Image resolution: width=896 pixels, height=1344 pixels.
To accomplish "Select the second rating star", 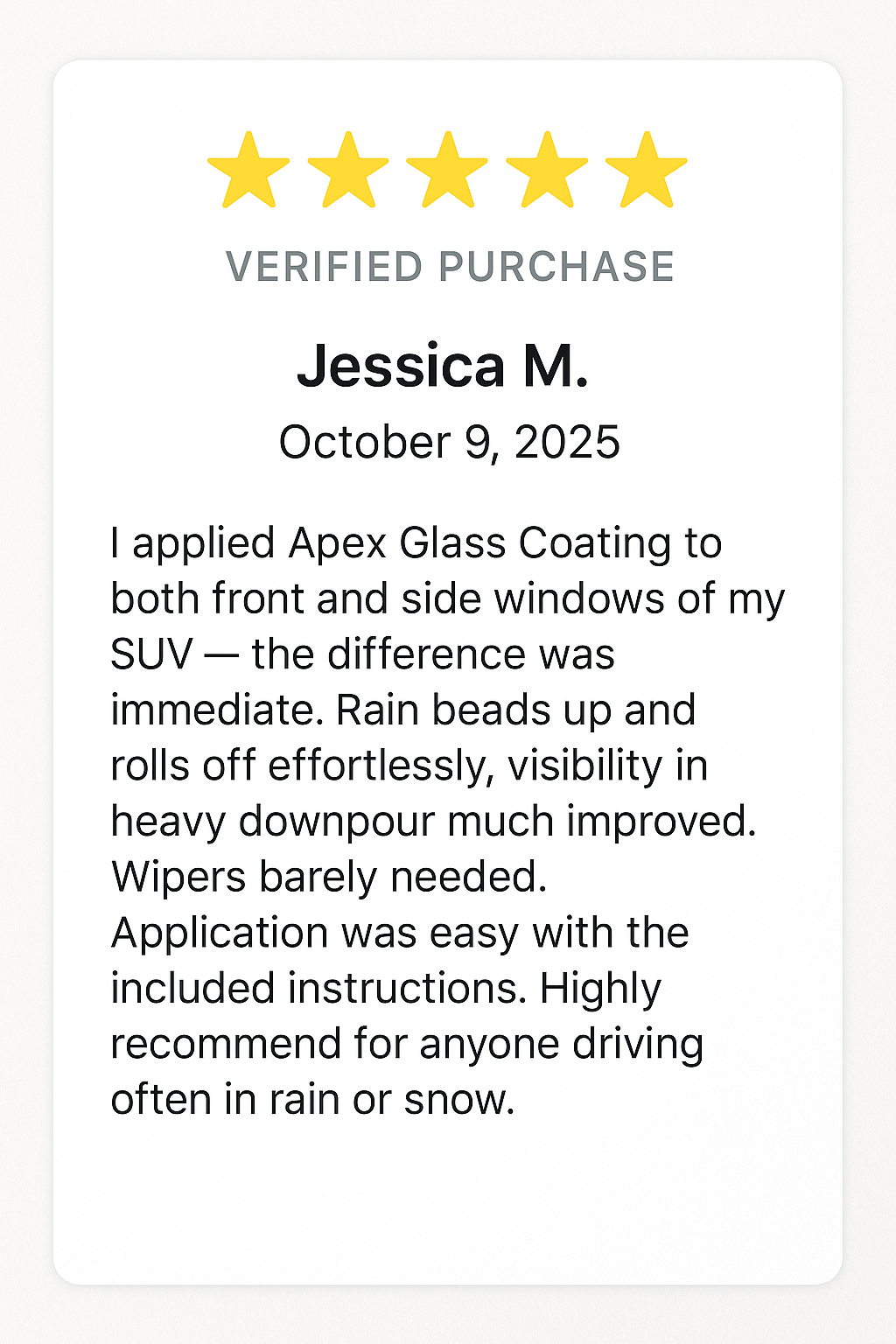I will (x=348, y=171).
